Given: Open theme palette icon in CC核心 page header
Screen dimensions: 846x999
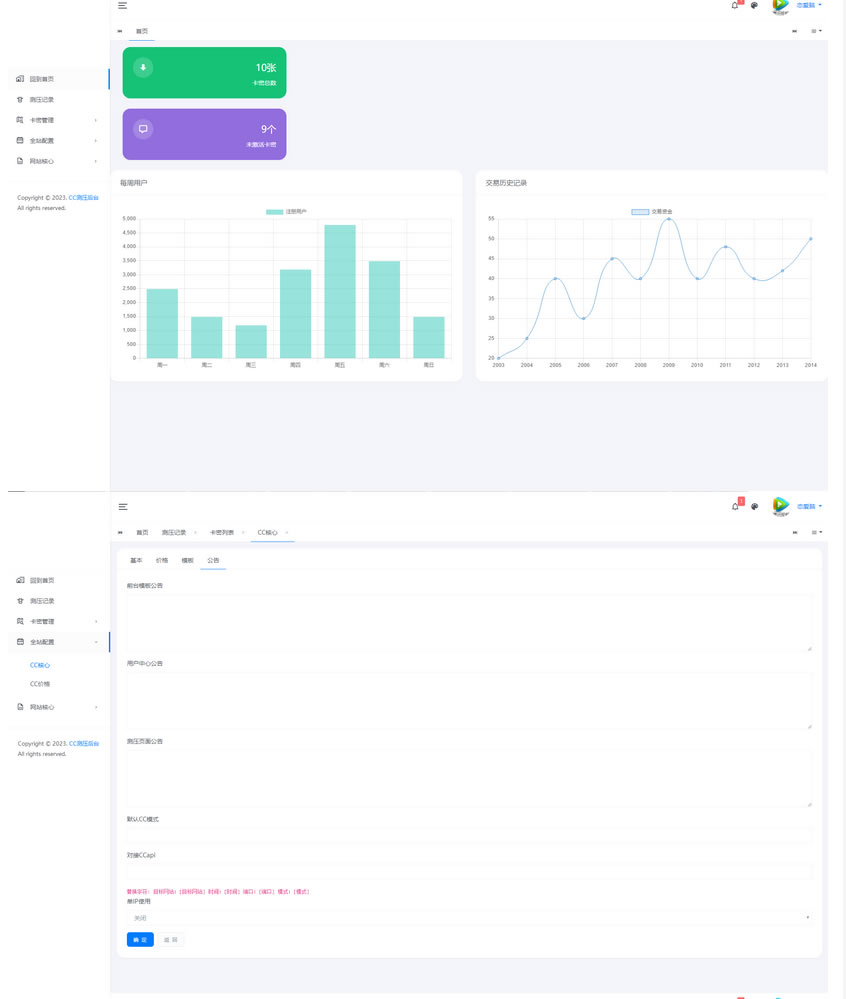Looking at the screenshot, I should 755,506.
